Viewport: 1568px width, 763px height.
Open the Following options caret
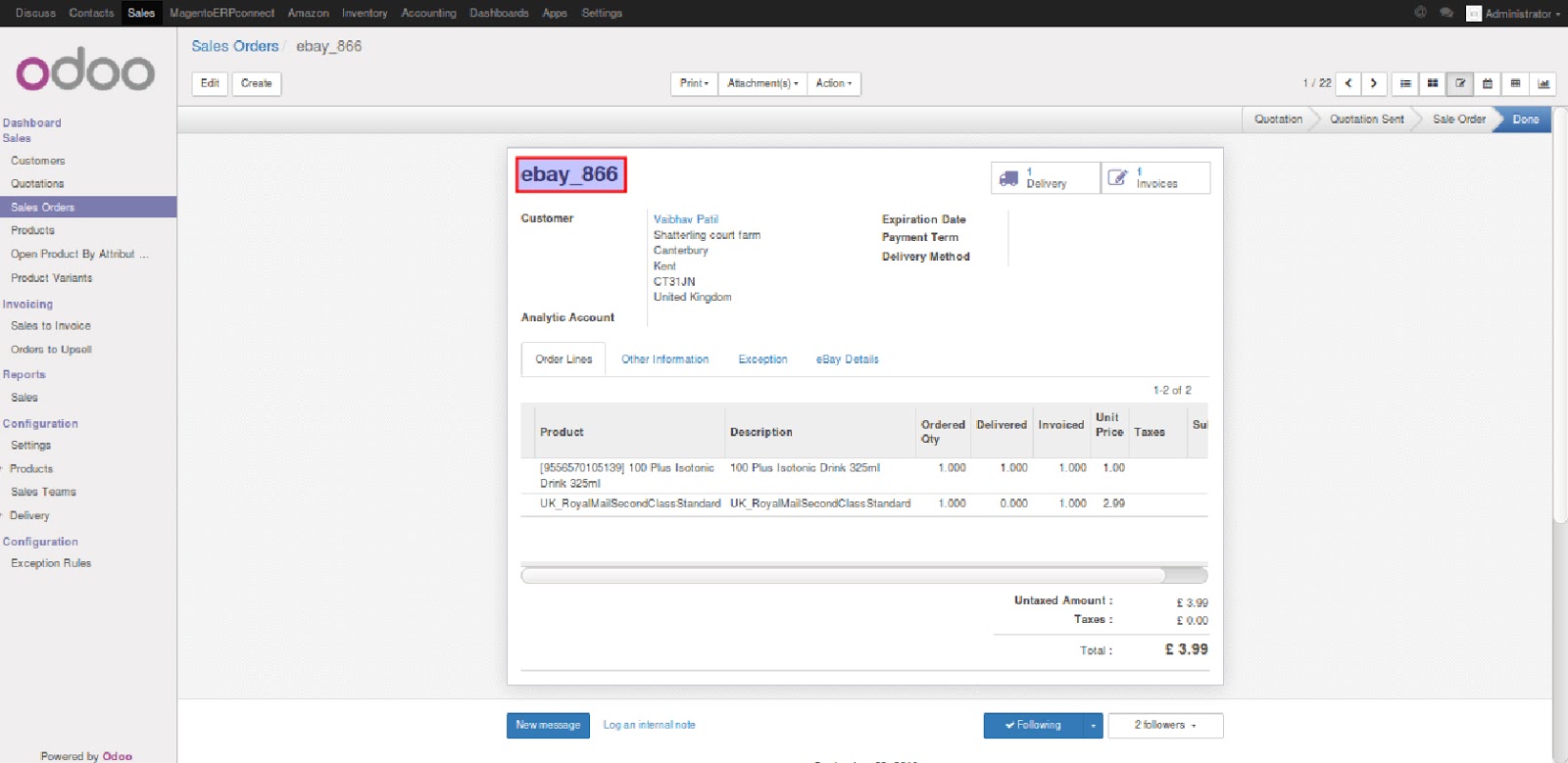pyautogui.click(x=1093, y=726)
